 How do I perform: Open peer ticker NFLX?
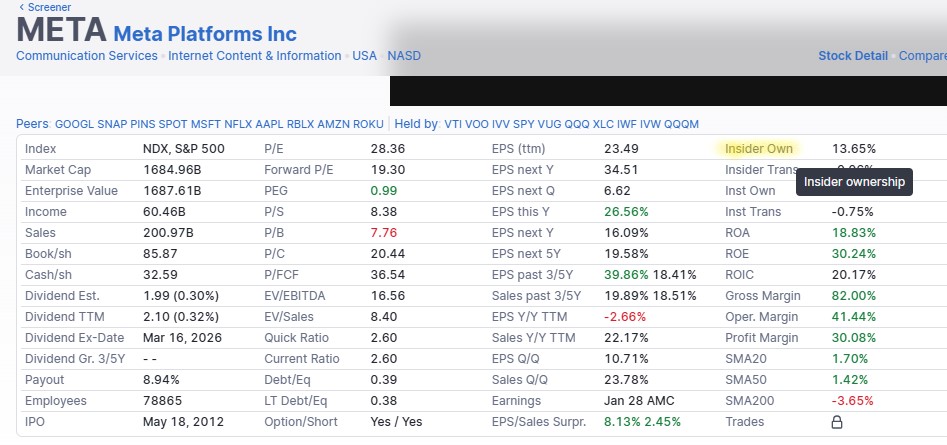coord(238,124)
